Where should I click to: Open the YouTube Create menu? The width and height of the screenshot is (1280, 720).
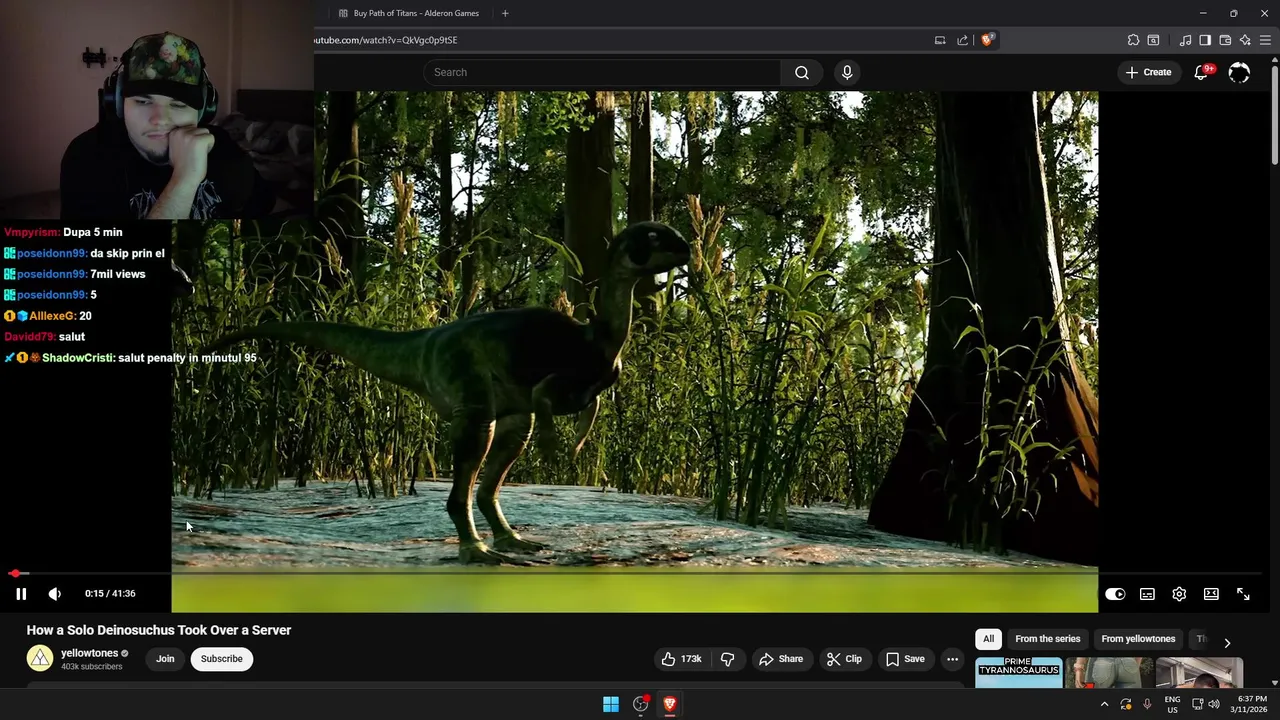tap(1148, 72)
